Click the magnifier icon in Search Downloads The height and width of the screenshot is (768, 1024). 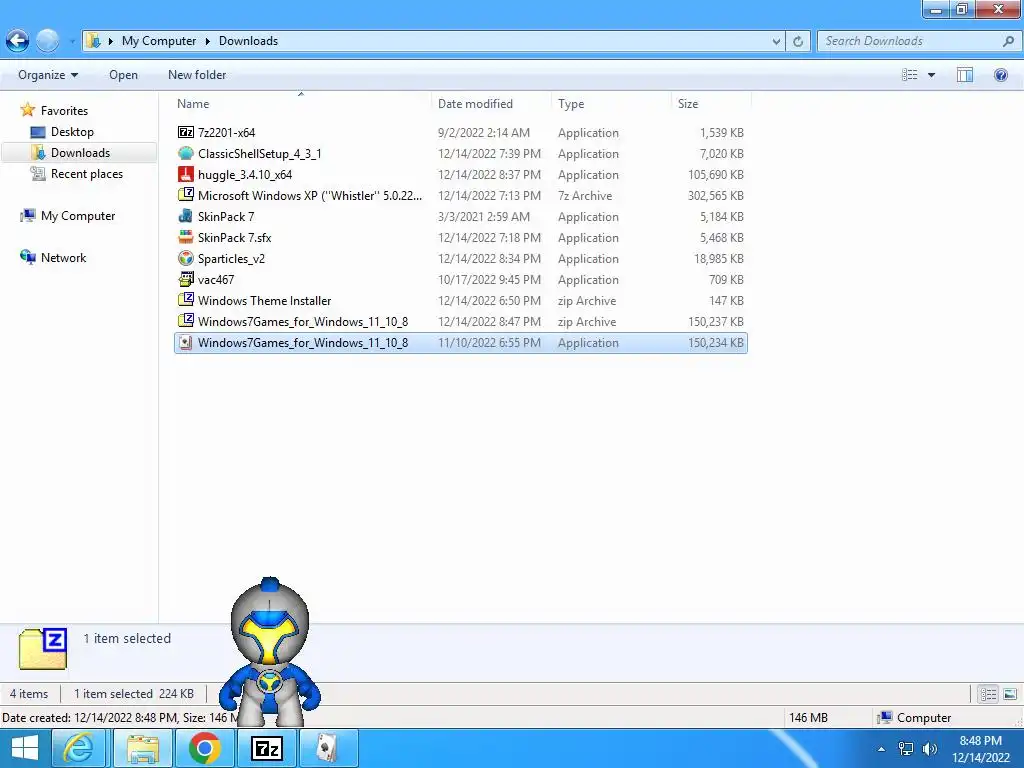coord(1008,41)
